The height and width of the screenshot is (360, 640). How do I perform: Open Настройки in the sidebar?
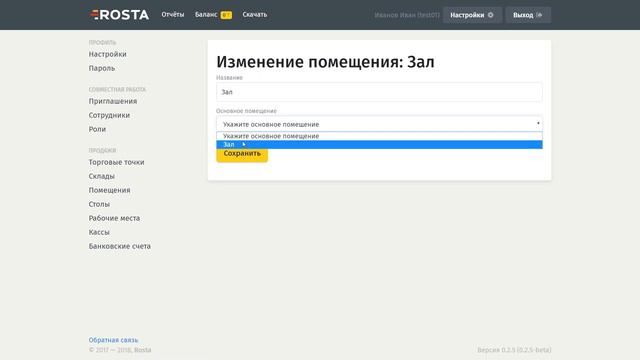pyautogui.click(x=107, y=54)
